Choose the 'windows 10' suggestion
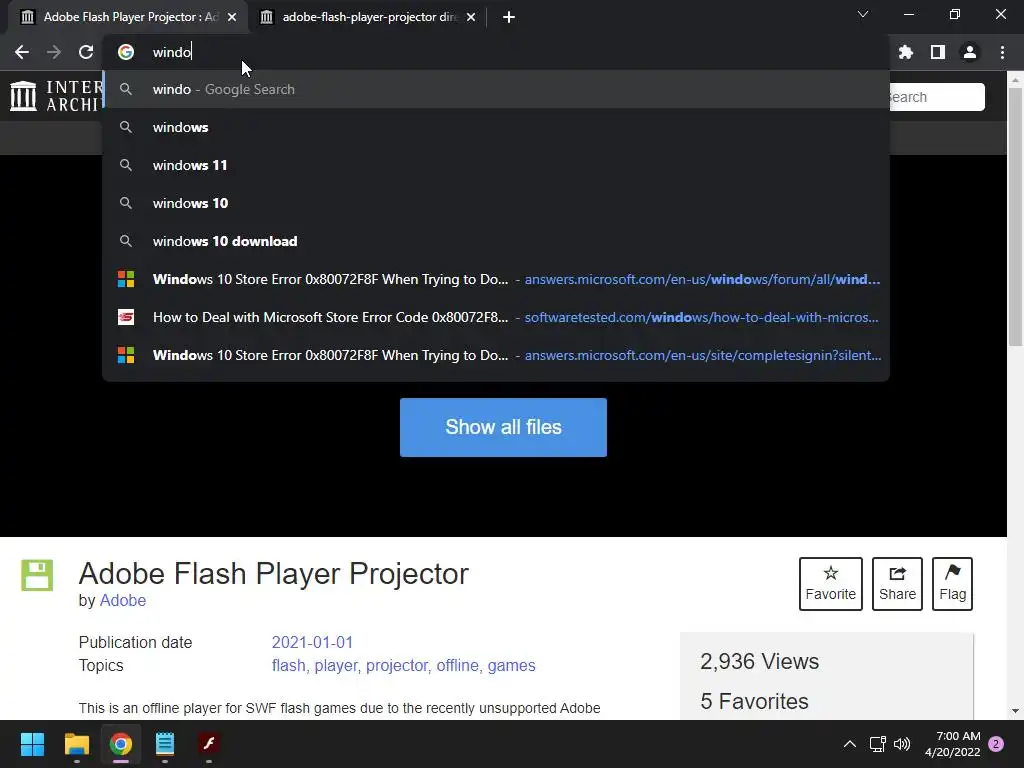This screenshot has width=1024, height=768. coord(496,203)
